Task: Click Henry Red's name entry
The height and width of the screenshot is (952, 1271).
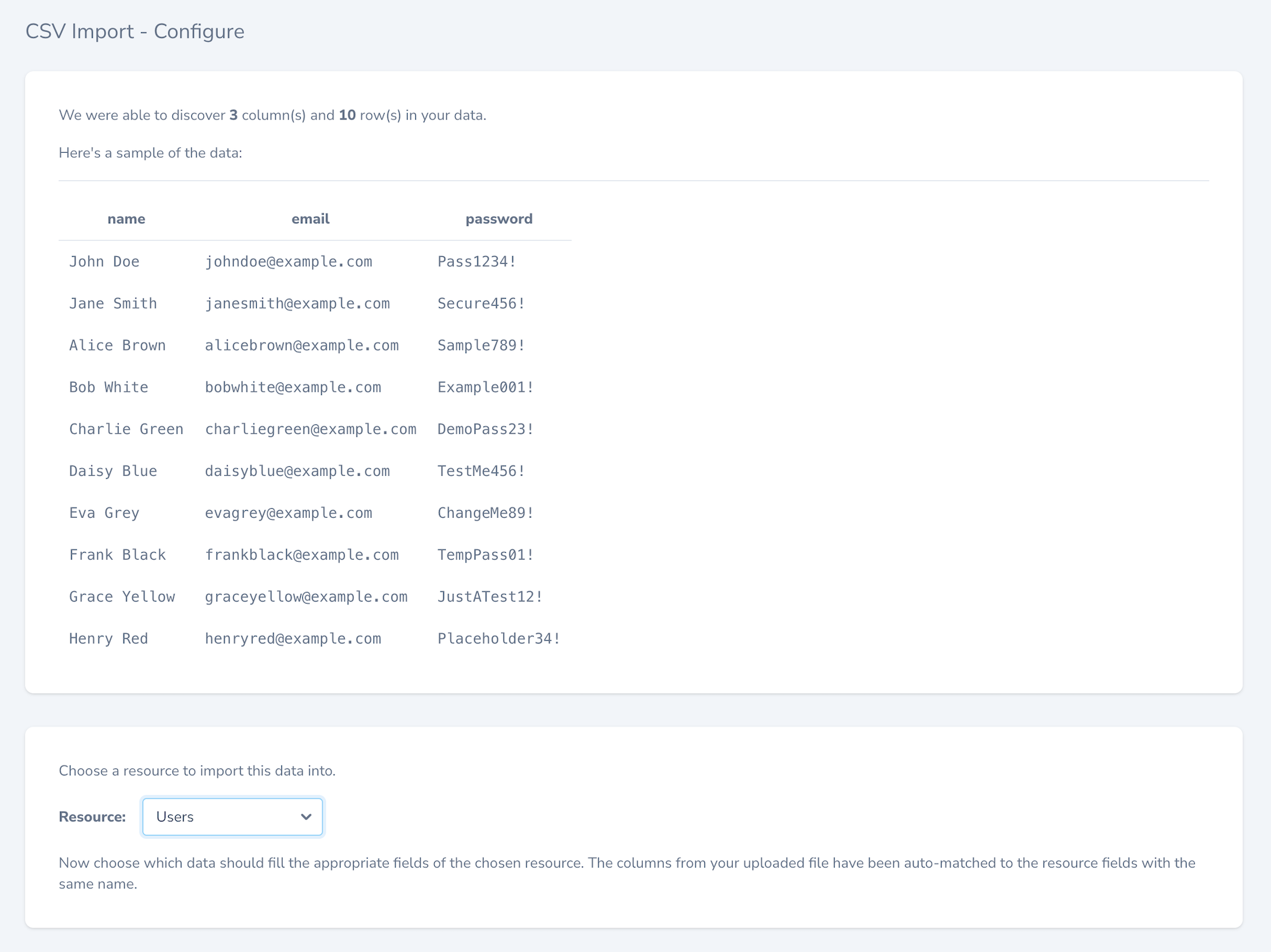Action: click(108, 638)
